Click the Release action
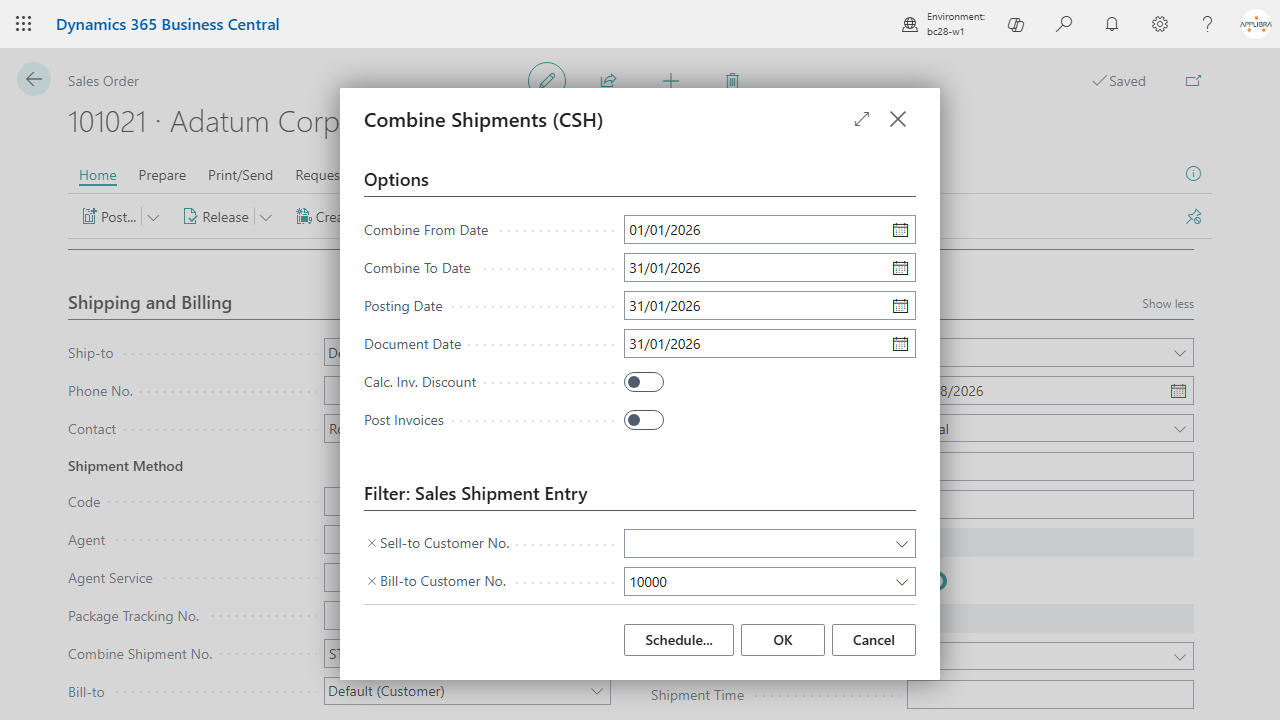1280x720 pixels. click(x=216, y=217)
